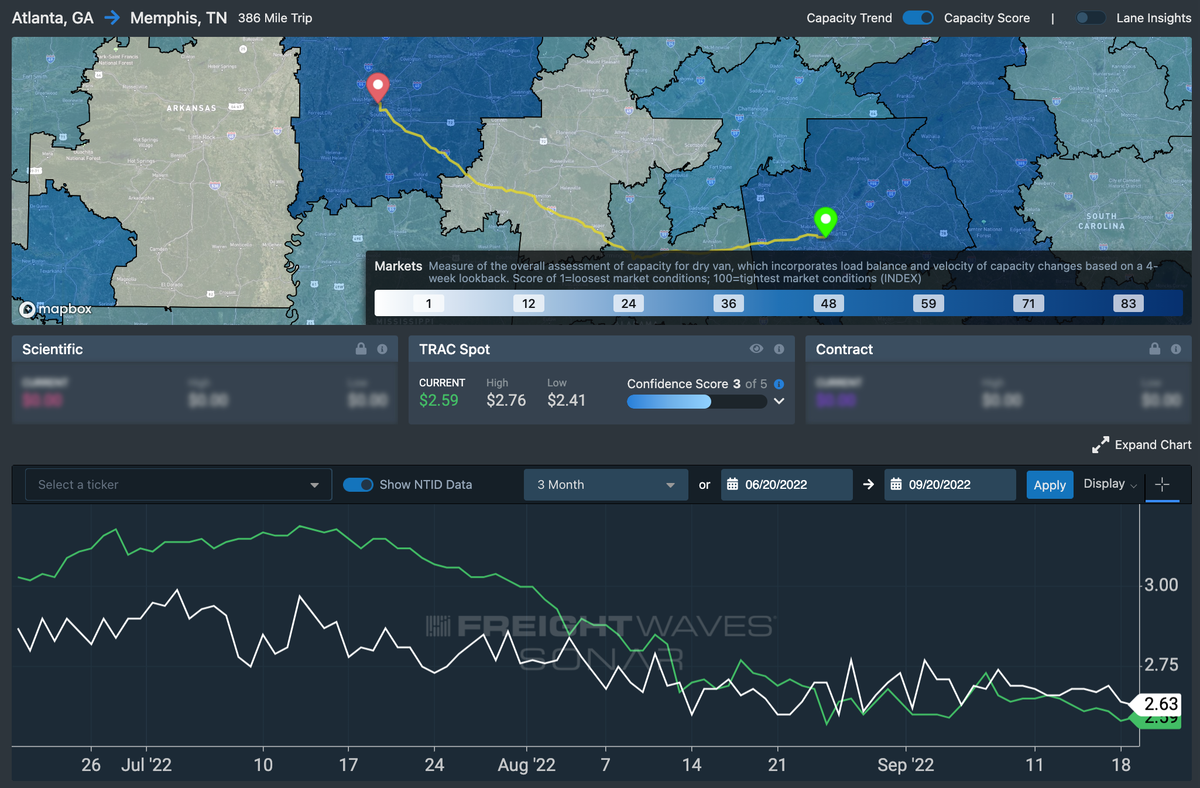Click the legend value 83

pyautogui.click(x=1128, y=303)
